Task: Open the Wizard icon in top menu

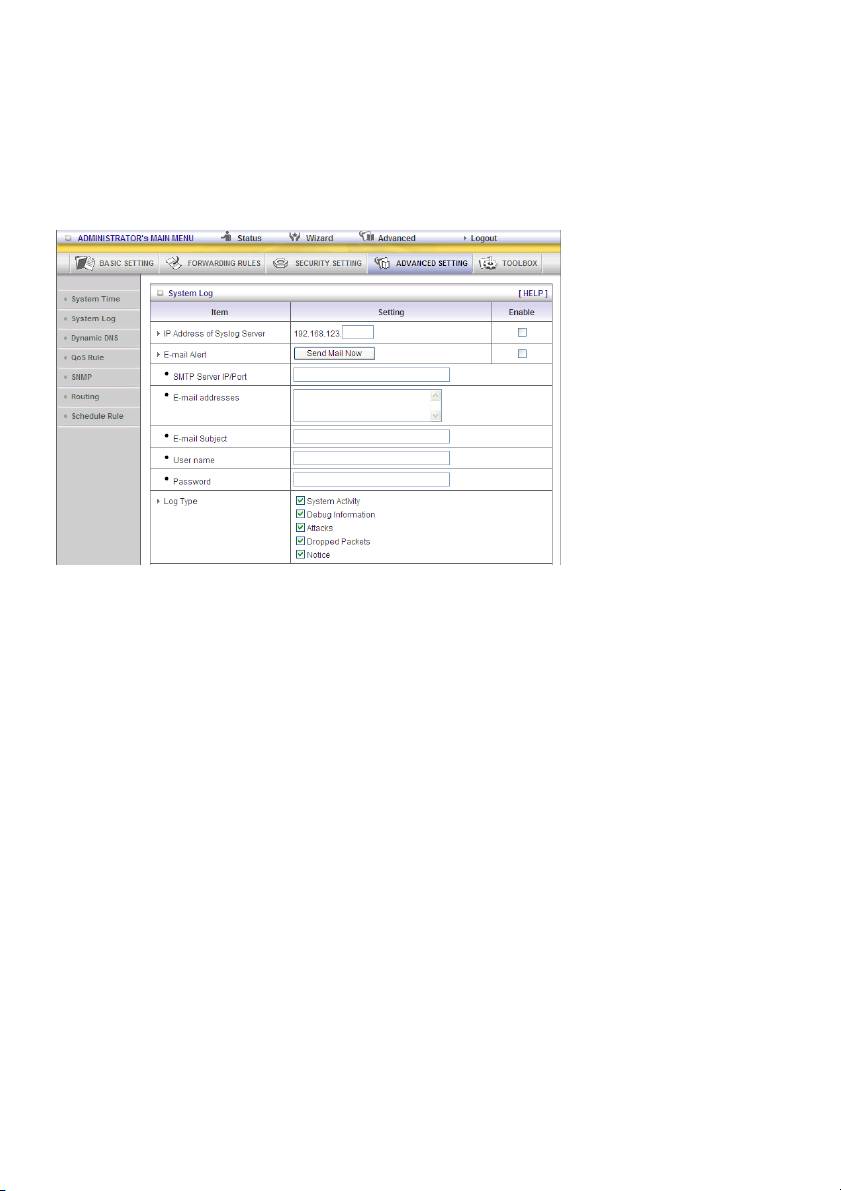Action: 295,238
